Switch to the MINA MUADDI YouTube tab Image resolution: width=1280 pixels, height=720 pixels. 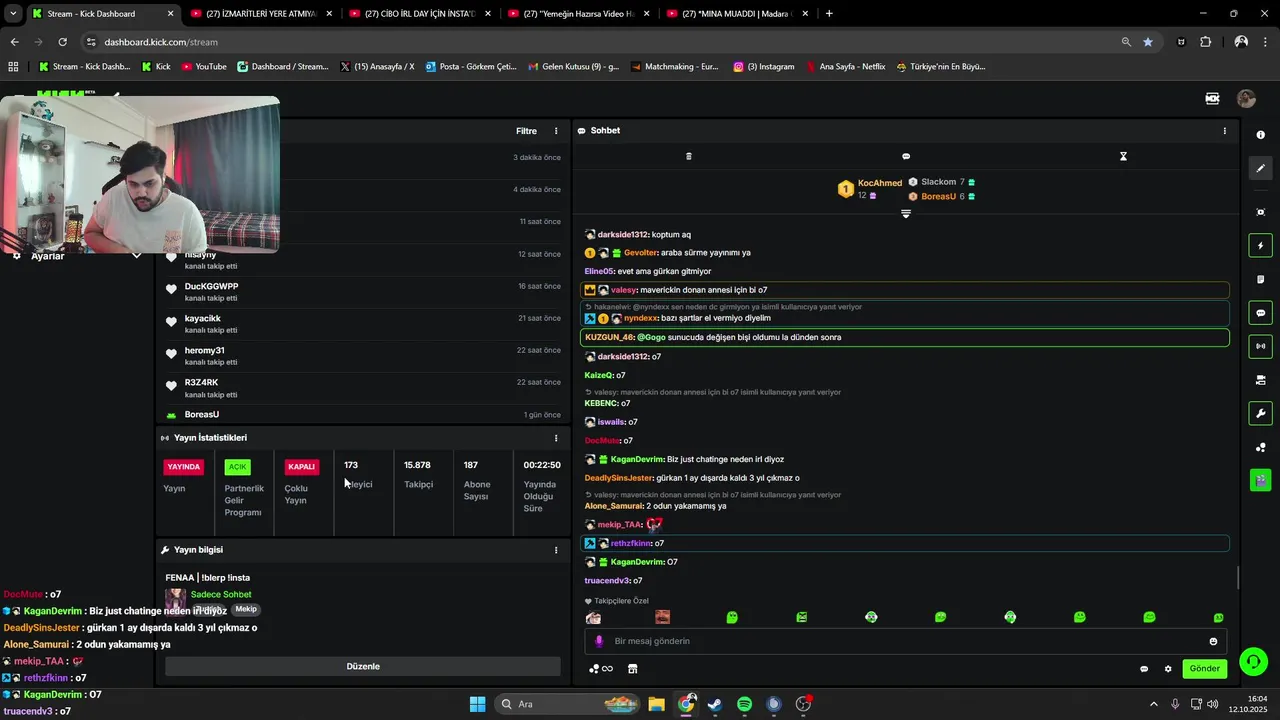(738, 14)
